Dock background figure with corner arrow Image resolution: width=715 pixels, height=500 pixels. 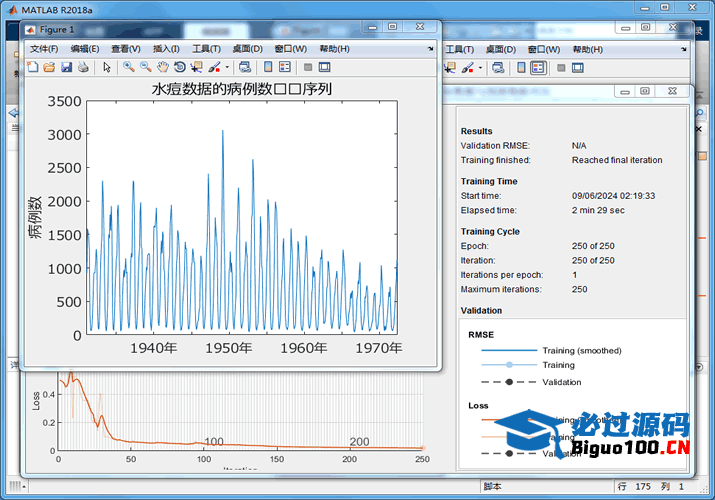684,49
